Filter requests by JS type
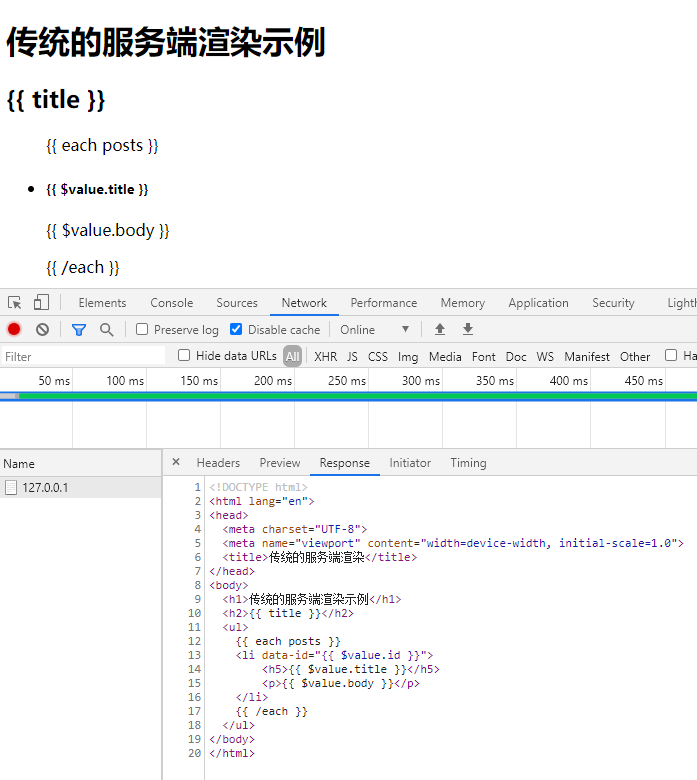Image resolution: width=697 pixels, height=780 pixels. coord(352,357)
